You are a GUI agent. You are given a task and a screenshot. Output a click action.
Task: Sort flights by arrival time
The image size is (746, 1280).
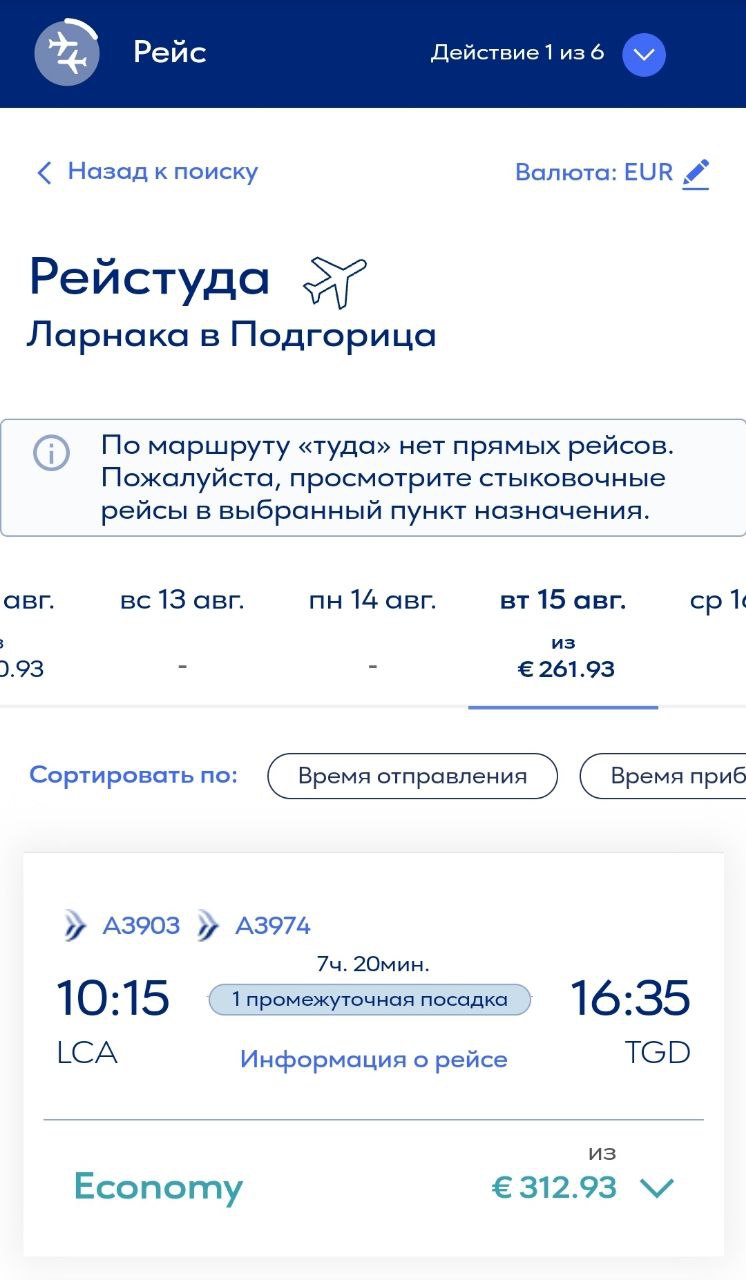pyautogui.click(x=665, y=776)
